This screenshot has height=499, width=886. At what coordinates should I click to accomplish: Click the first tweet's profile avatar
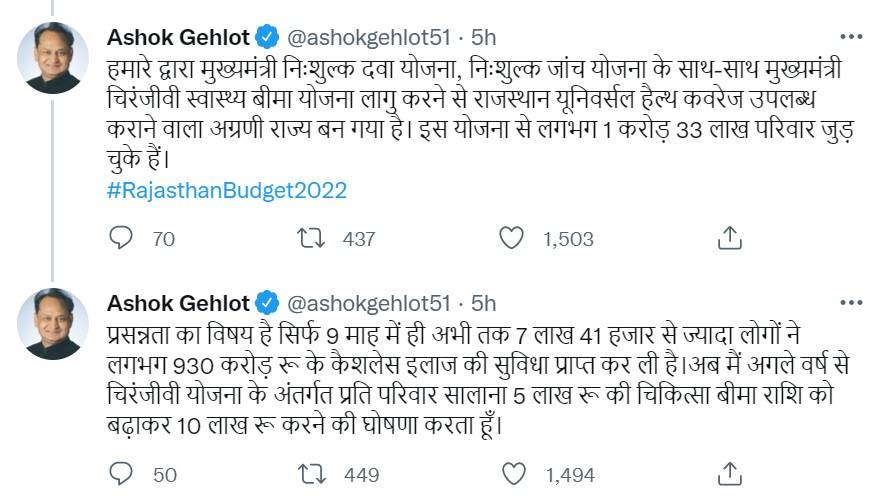coord(53,59)
